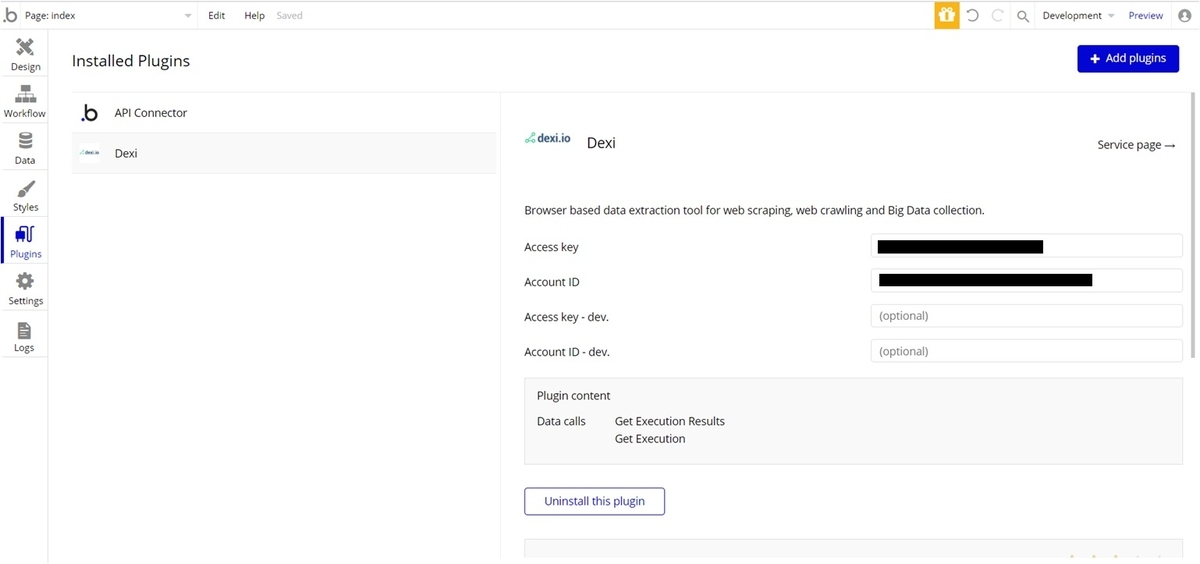This screenshot has width=1200, height=564.
Task: Open the Settings tab in sidebar
Action: pyautogui.click(x=25, y=288)
